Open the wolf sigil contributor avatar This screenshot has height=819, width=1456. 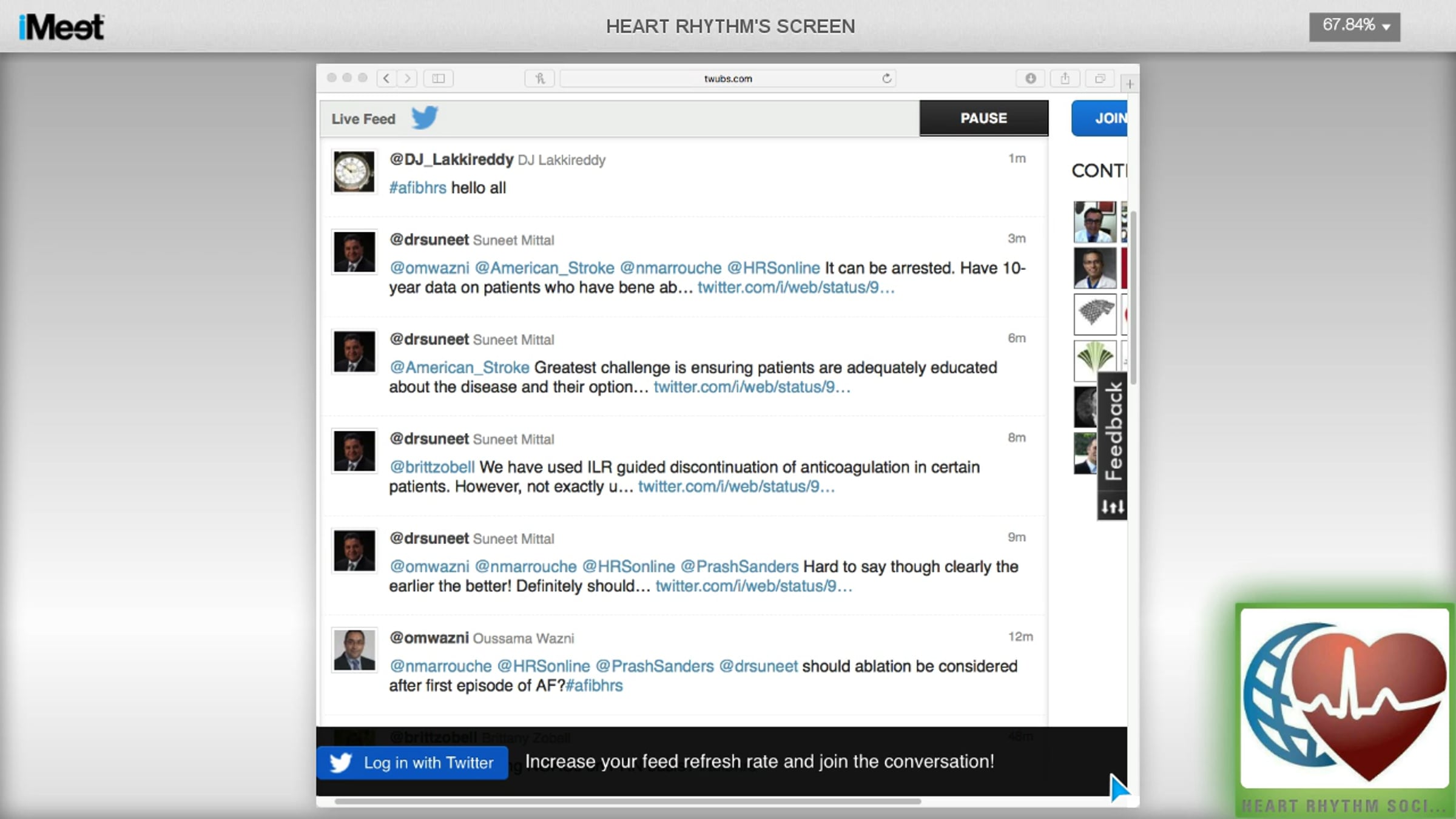(x=1094, y=314)
